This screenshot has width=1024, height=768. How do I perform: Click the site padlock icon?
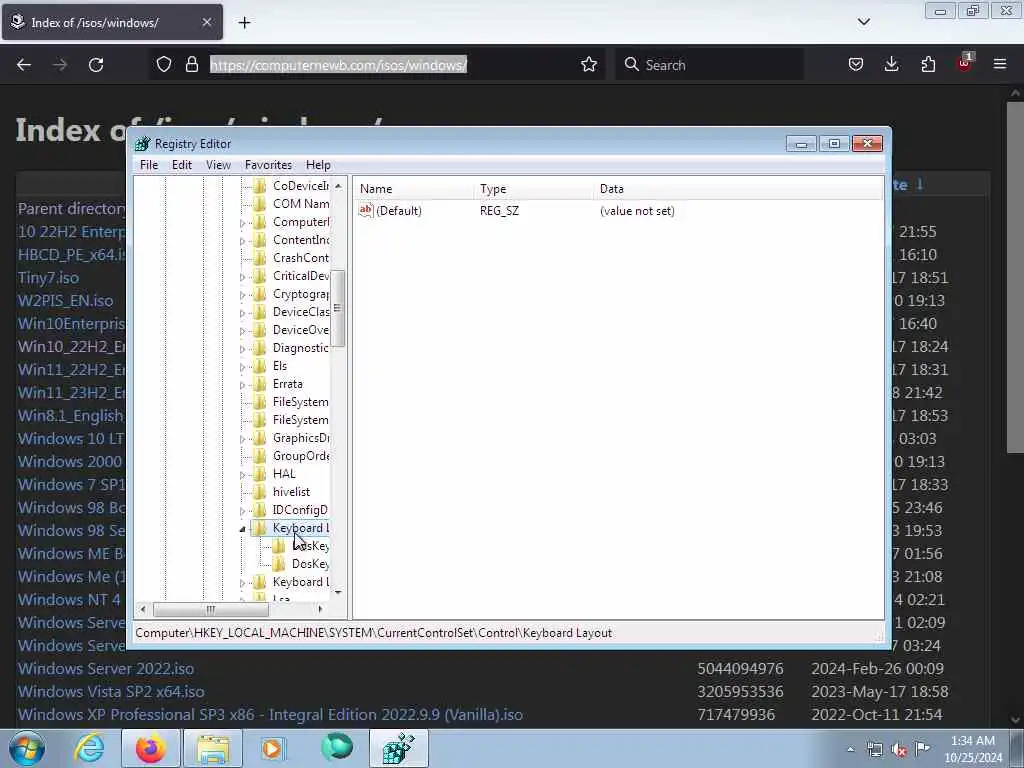pos(191,65)
